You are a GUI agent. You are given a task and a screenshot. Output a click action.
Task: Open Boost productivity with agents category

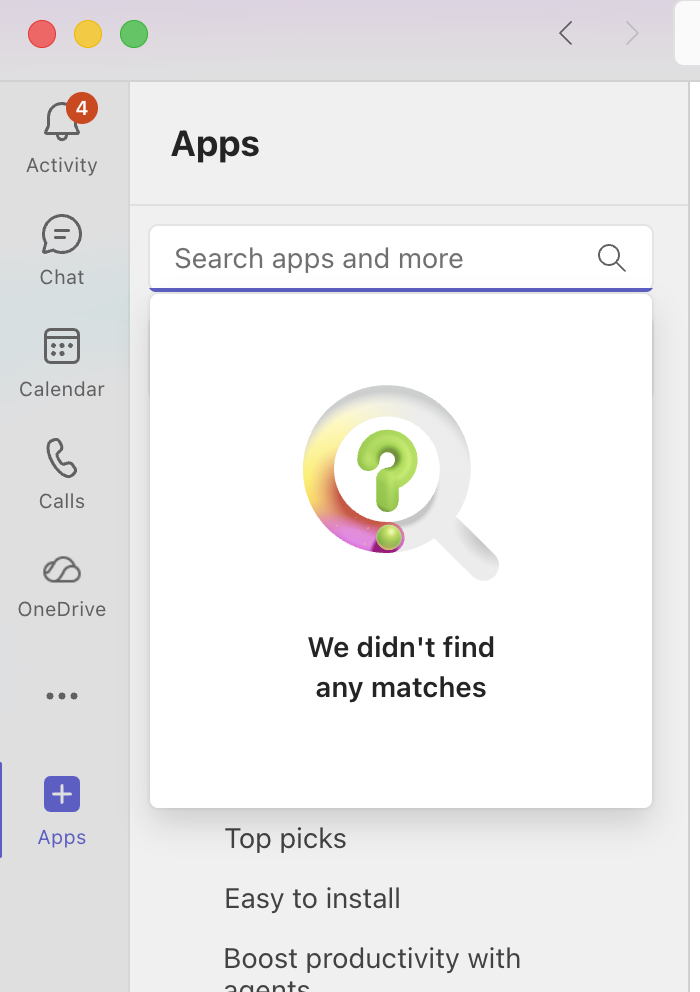point(372,959)
